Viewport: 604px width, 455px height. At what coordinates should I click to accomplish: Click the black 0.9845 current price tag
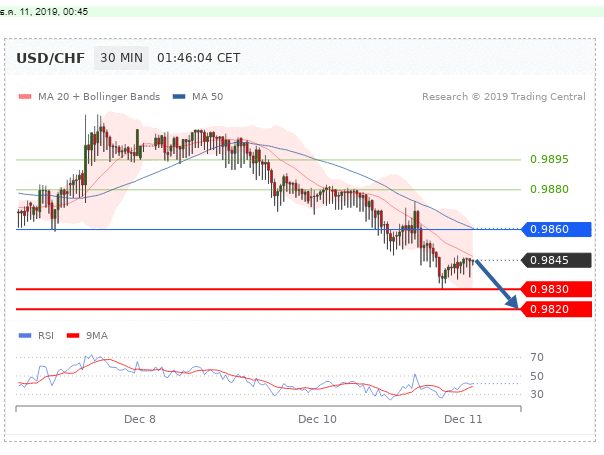(556, 260)
